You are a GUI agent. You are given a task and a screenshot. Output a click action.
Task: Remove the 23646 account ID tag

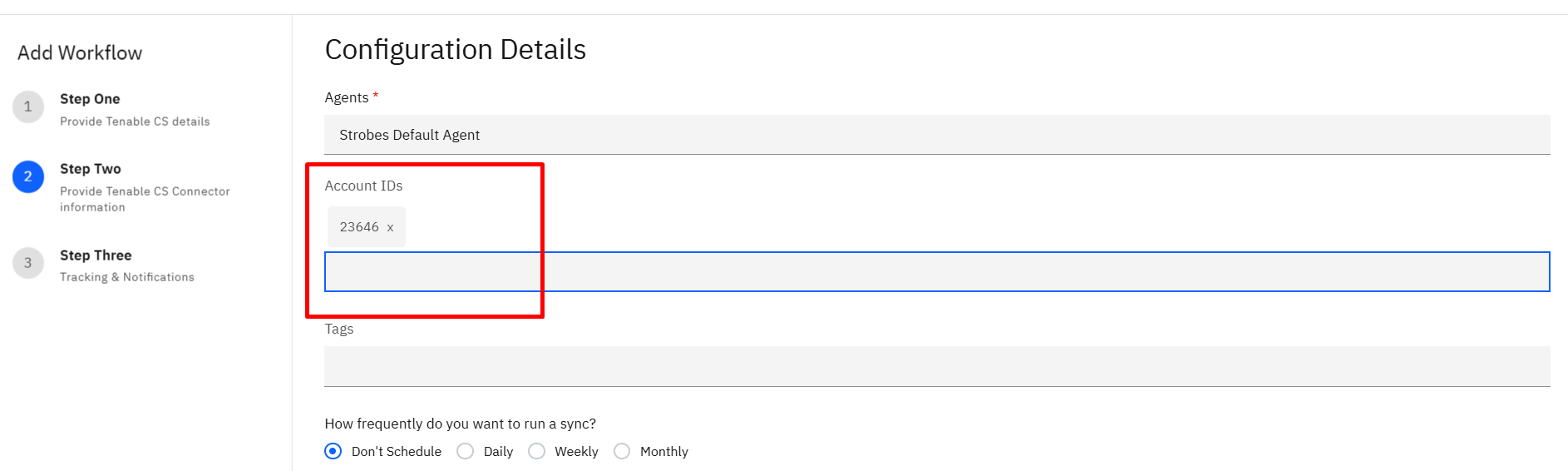point(390,227)
